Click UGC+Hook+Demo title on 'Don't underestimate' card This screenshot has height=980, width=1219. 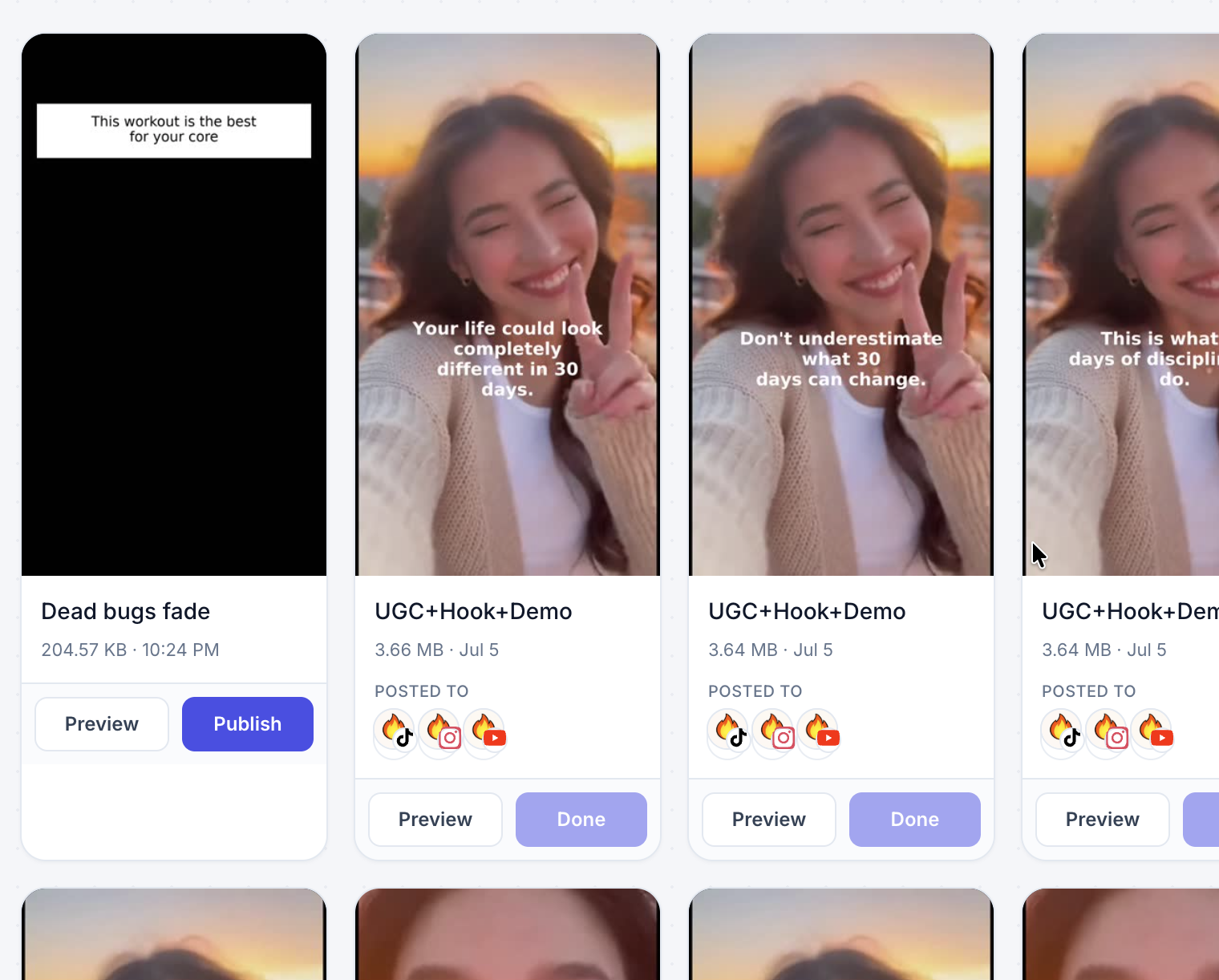click(x=807, y=611)
